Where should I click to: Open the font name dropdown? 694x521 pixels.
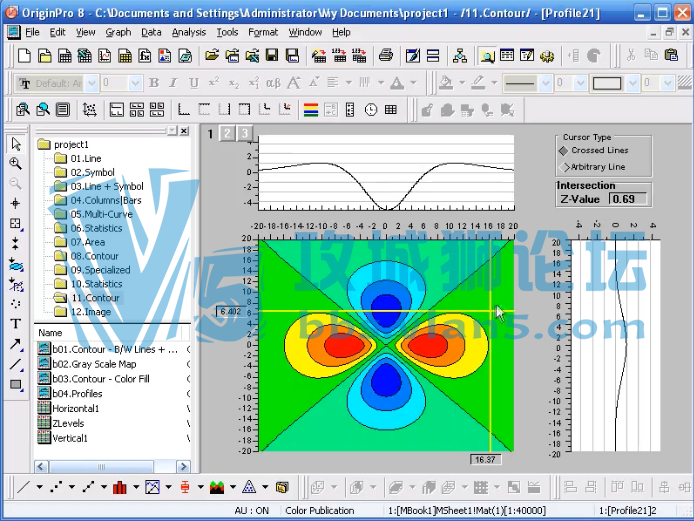click(x=92, y=83)
